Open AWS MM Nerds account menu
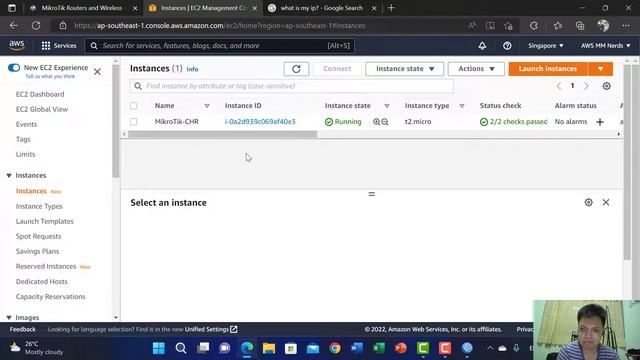 605,46
